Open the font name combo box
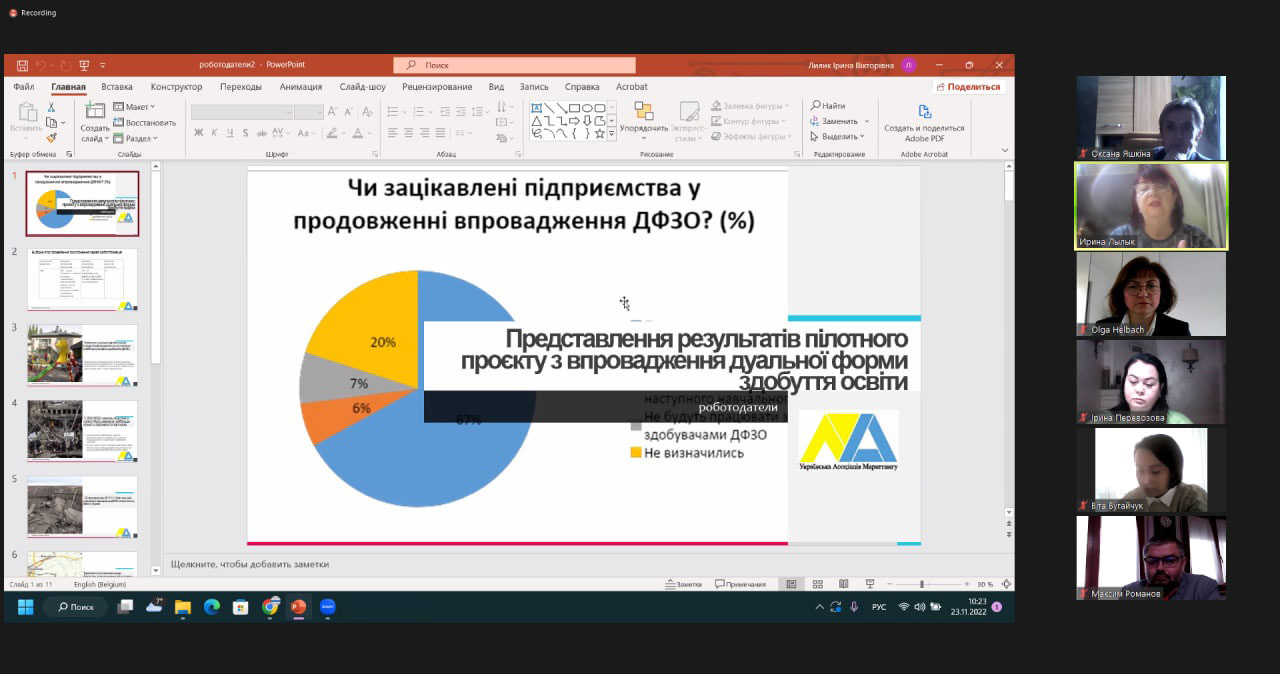 tap(243, 112)
